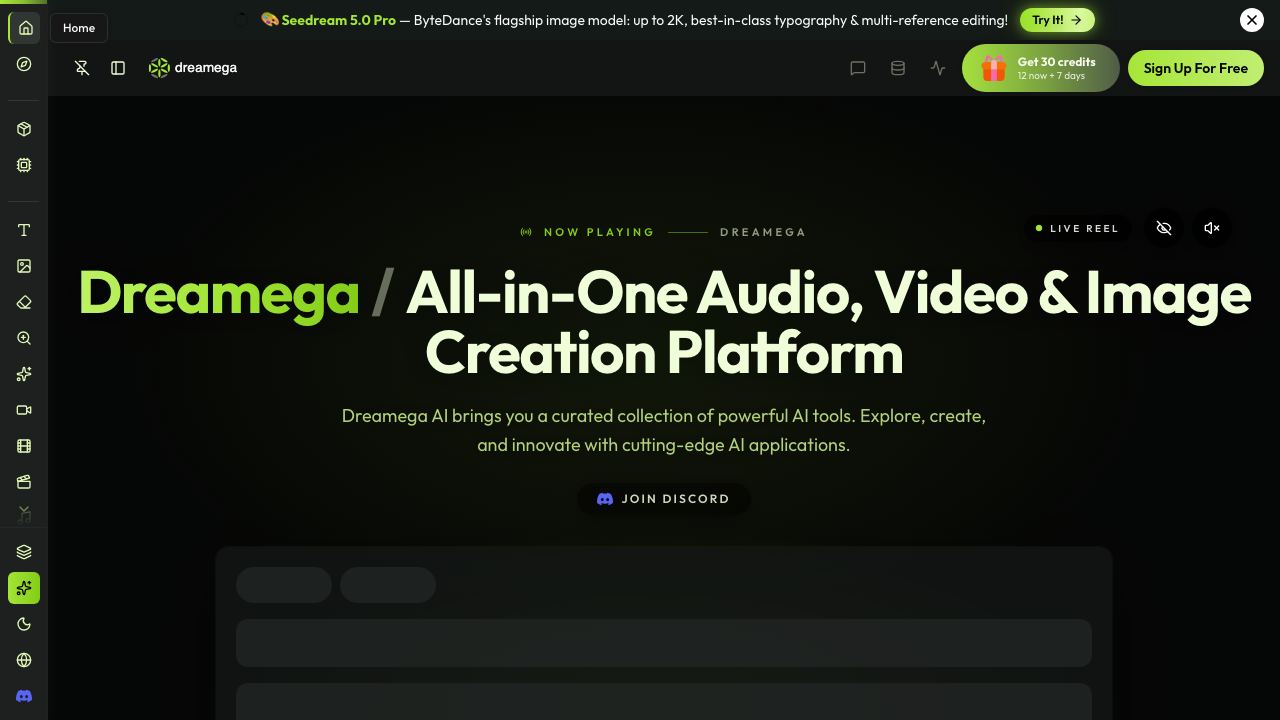This screenshot has height=720, width=1280.
Task: Click Sign Up For Free
Action: pyautogui.click(x=1196, y=68)
